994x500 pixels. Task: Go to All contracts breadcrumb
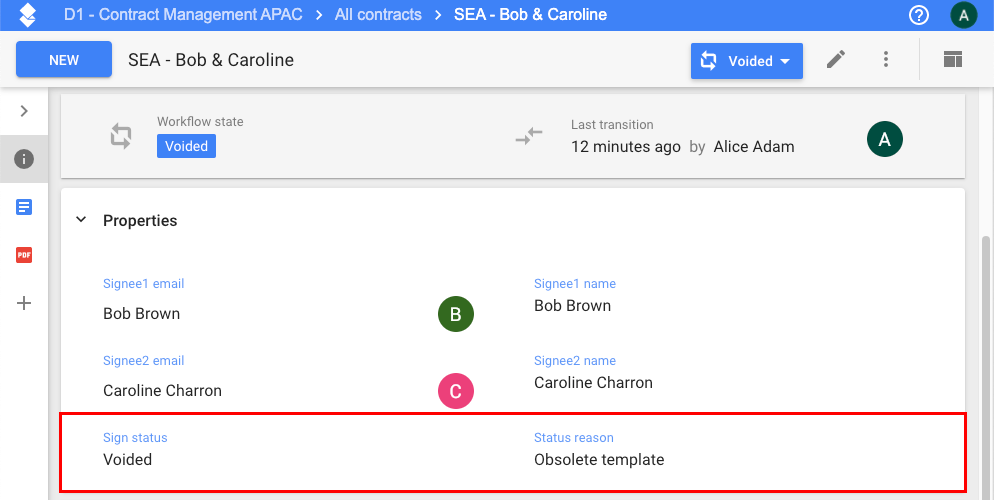click(378, 15)
